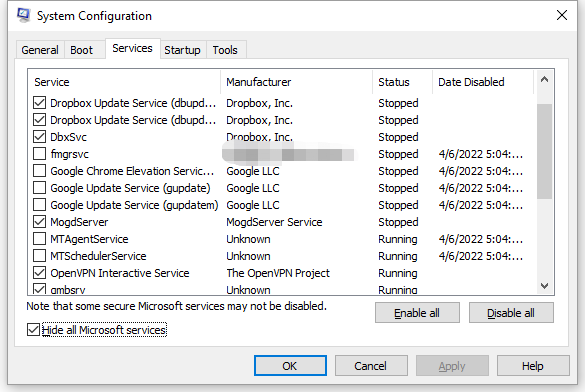Switch to the General tab
Viewport: 585px width, 392px height.
click(x=40, y=50)
